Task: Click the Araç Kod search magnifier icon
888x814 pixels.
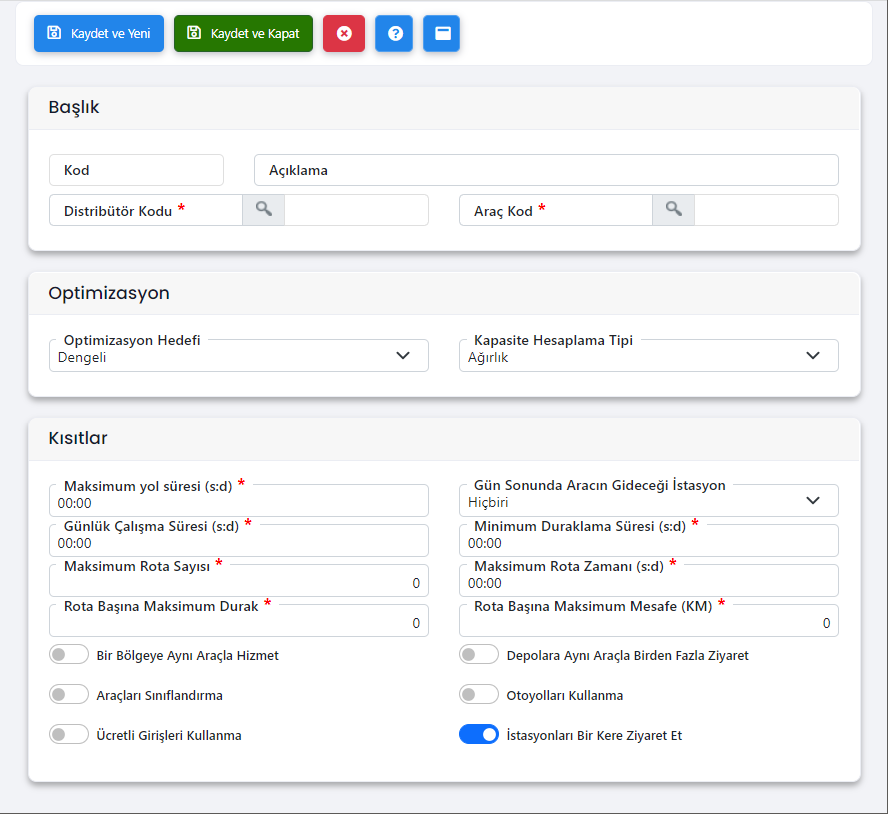Action: pyautogui.click(x=673, y=210)
